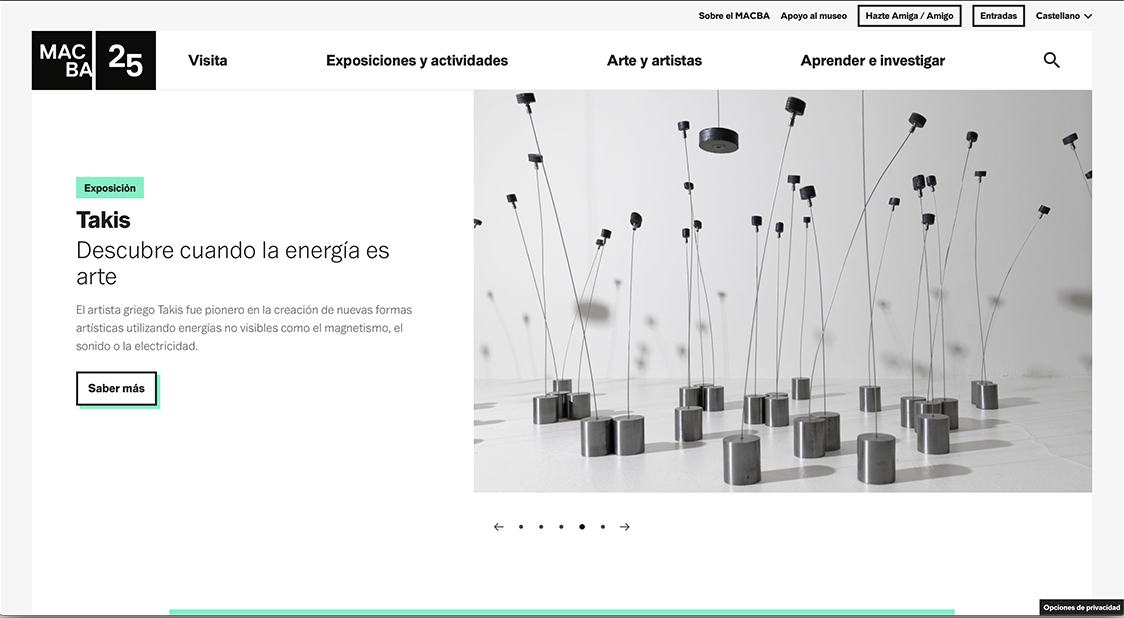Click the Apoyo al museo link
Image resolution: width=1124 pixels, height=618 pixels.
[813, 15]
